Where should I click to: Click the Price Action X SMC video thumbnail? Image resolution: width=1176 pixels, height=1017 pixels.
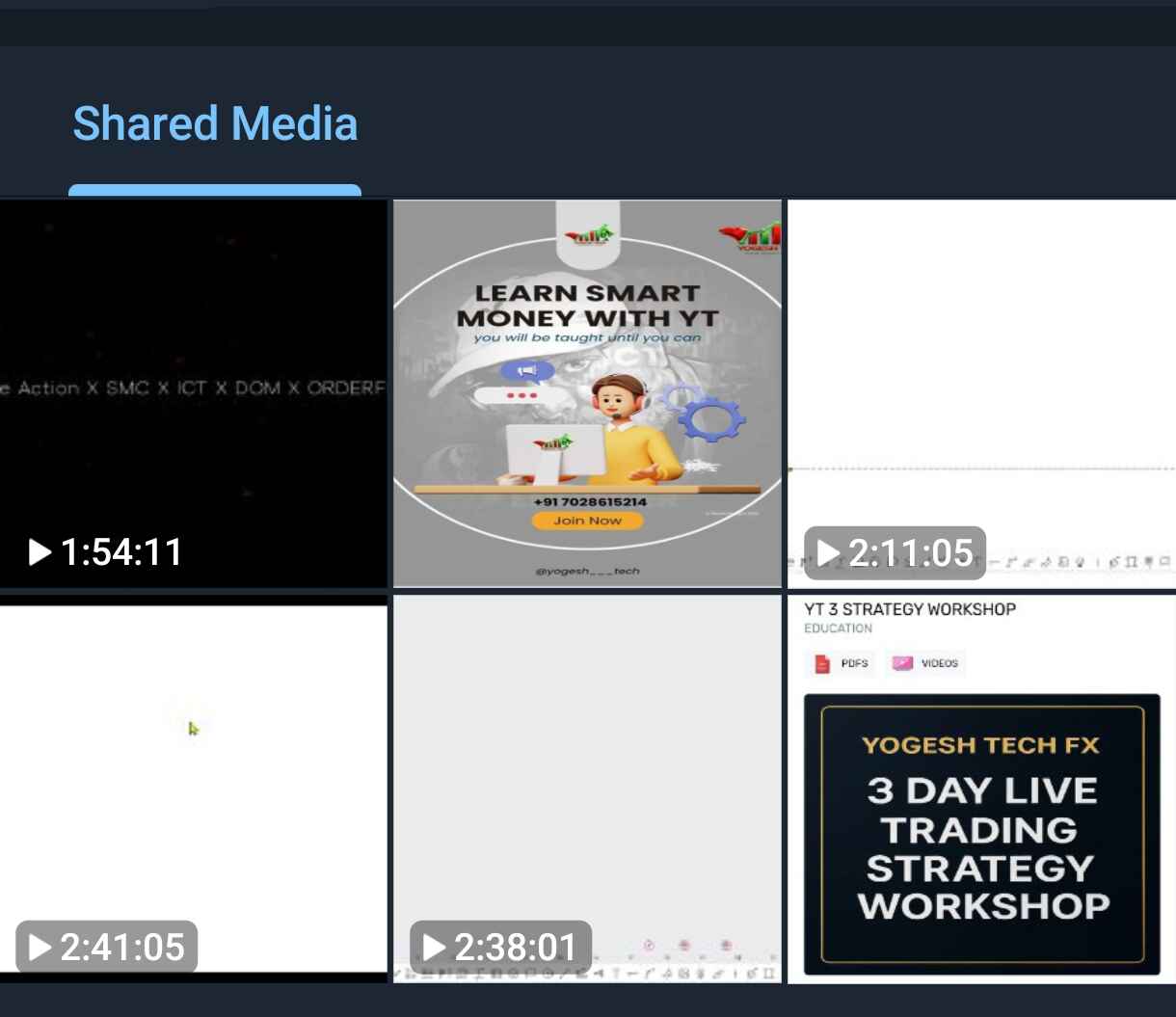click(193, 388)
